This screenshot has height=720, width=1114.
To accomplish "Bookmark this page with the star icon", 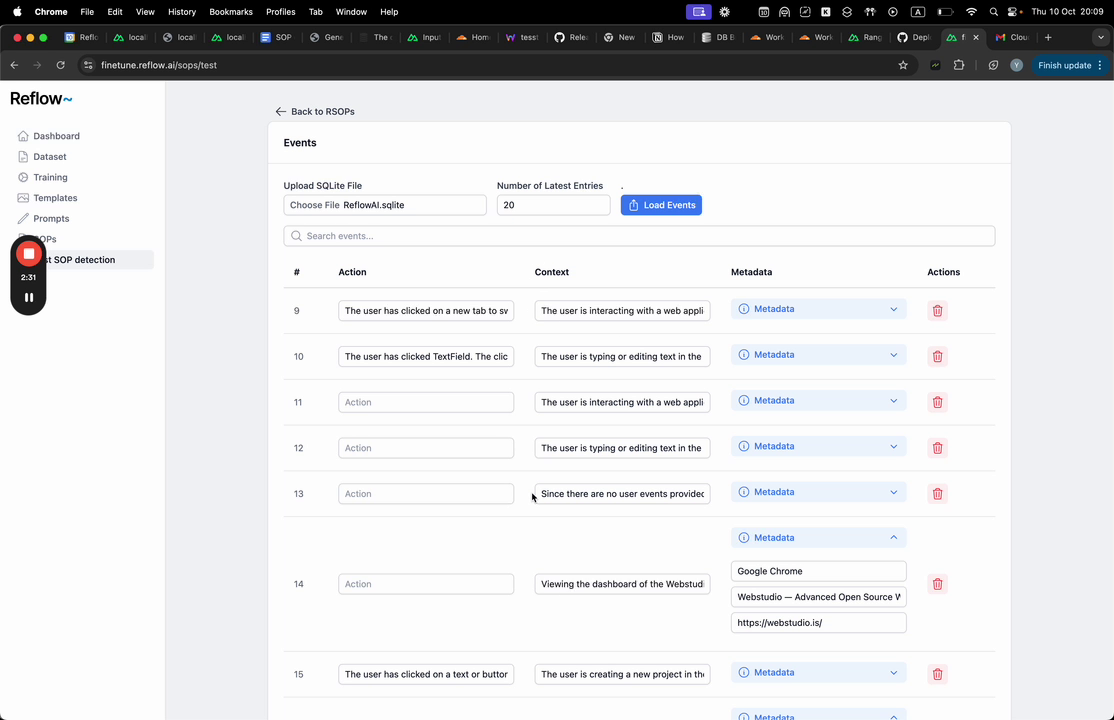I will click(903, 65).
